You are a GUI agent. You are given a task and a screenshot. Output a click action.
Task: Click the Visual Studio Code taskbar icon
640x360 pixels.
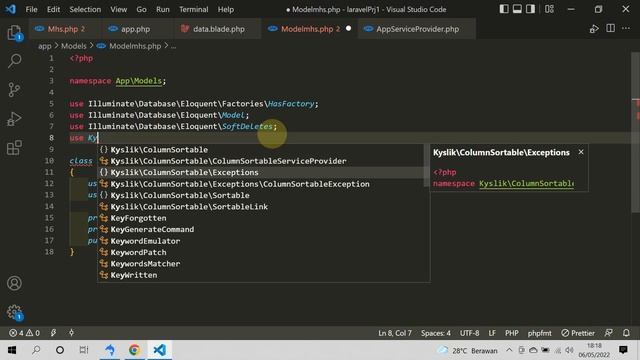[160, 350]
